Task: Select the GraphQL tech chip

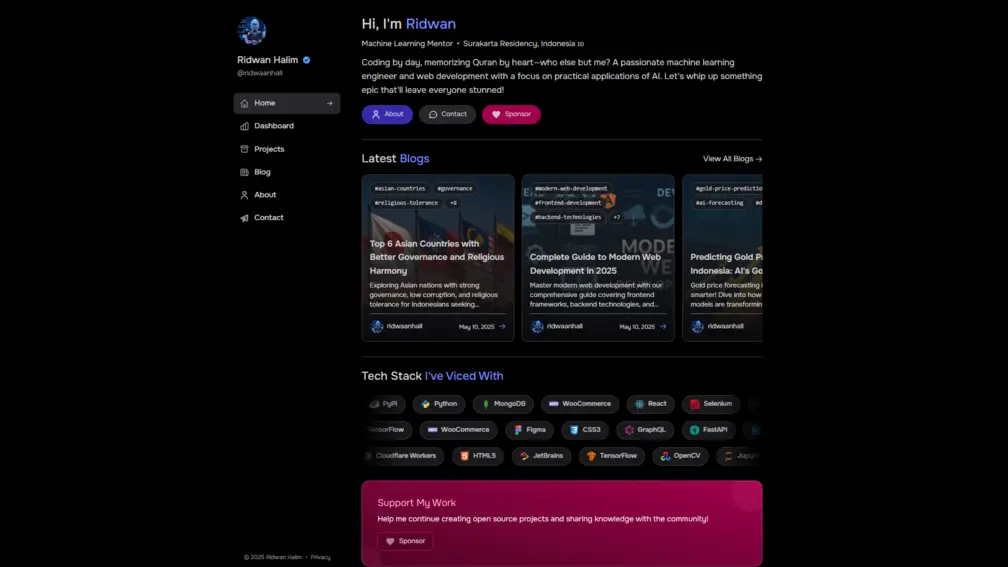Action: 645,430
